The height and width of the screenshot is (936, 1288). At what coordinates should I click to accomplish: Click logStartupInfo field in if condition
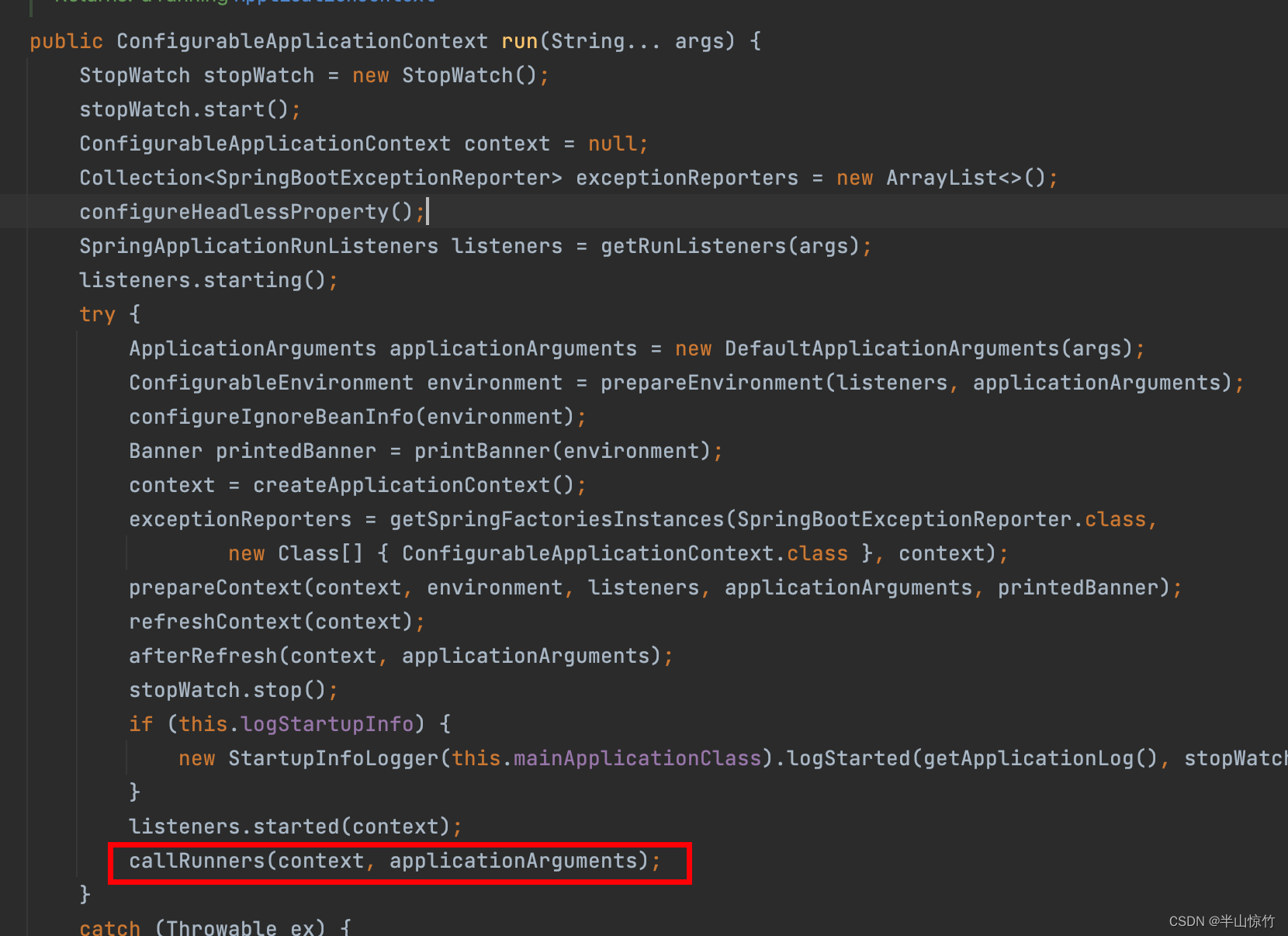point(327,724)
